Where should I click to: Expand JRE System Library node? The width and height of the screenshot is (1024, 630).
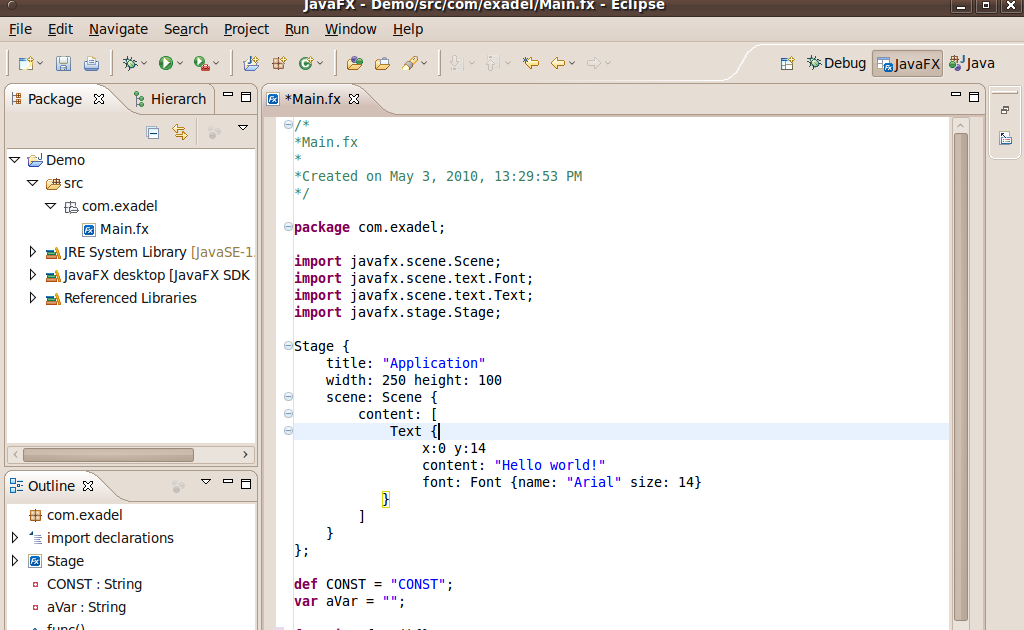pyautogui.click(x=32, y=251)
